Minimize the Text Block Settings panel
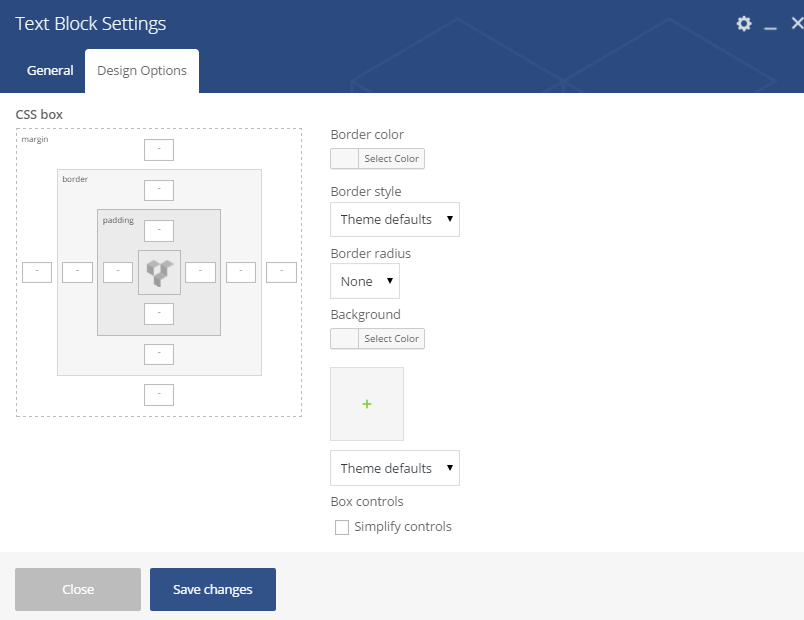Viewport: 804px width, 620px height. (x=770, y=25)
